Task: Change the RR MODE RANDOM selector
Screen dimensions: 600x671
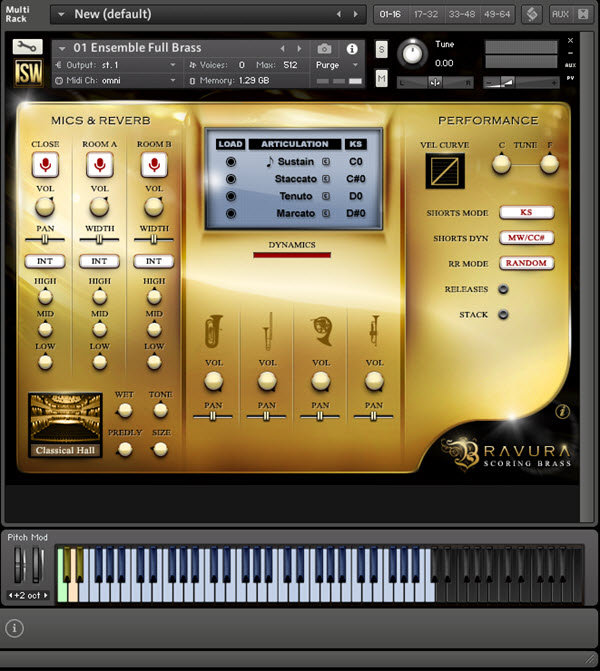Action: tap(526, 263)
